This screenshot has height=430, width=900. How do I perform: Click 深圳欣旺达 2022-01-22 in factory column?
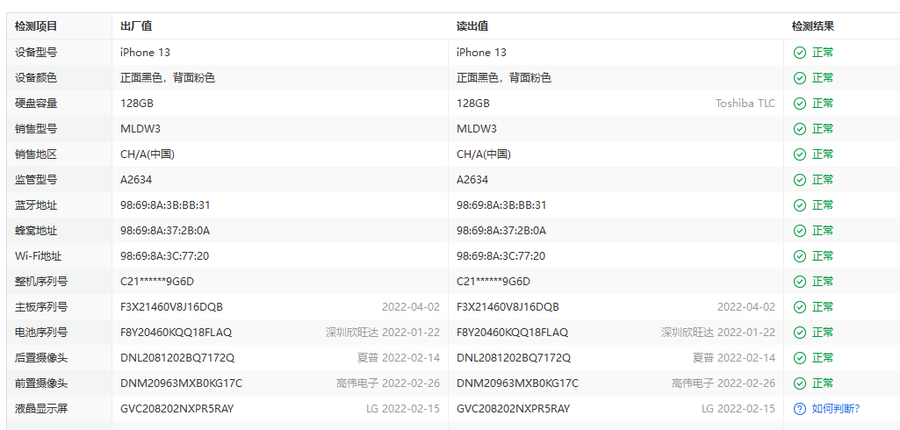pos(382,332)
